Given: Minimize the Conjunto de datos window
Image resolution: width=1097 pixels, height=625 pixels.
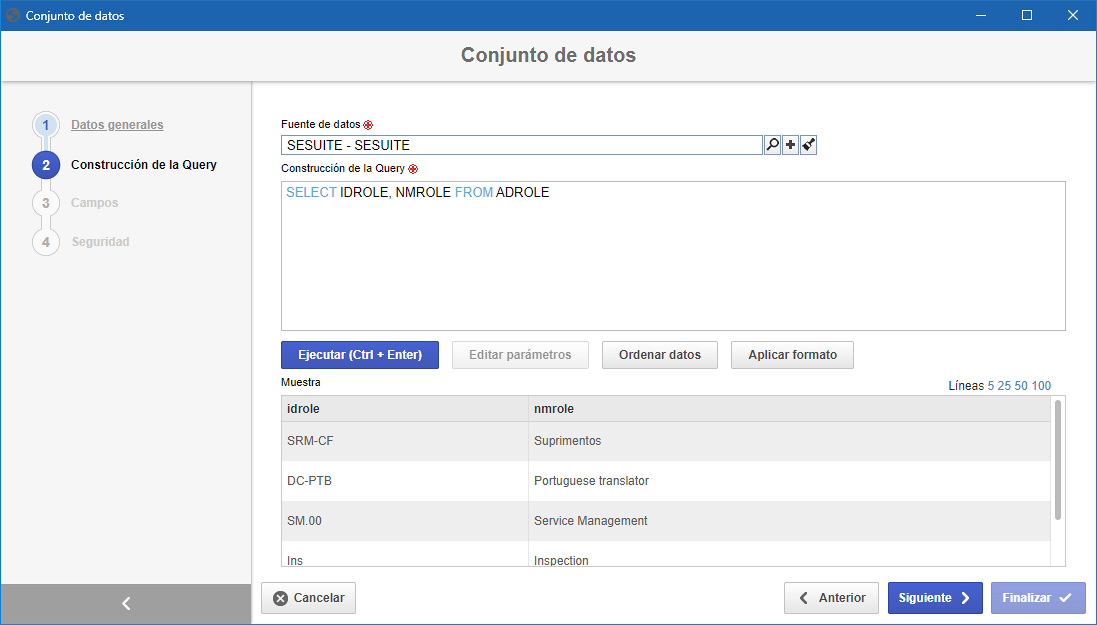Looking at the screenshot, I should pyautogui.click(x=981, y=15).
